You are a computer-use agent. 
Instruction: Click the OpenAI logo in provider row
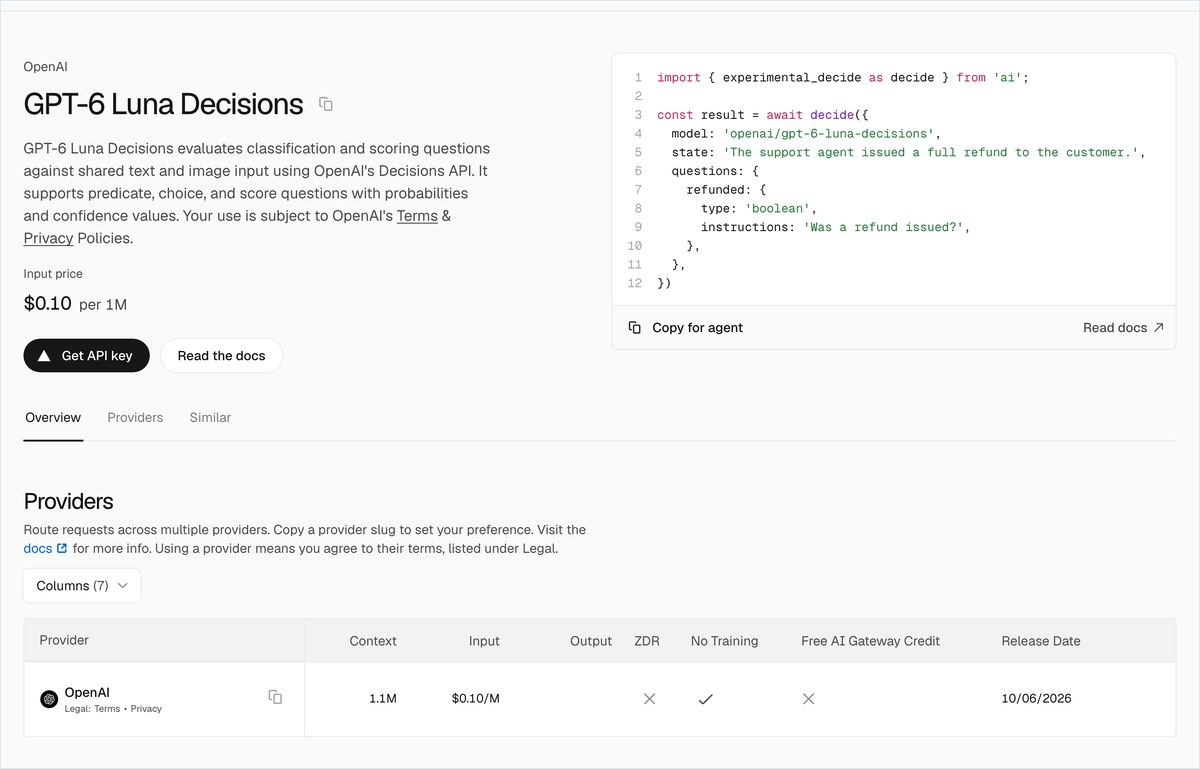coord(49,699)
